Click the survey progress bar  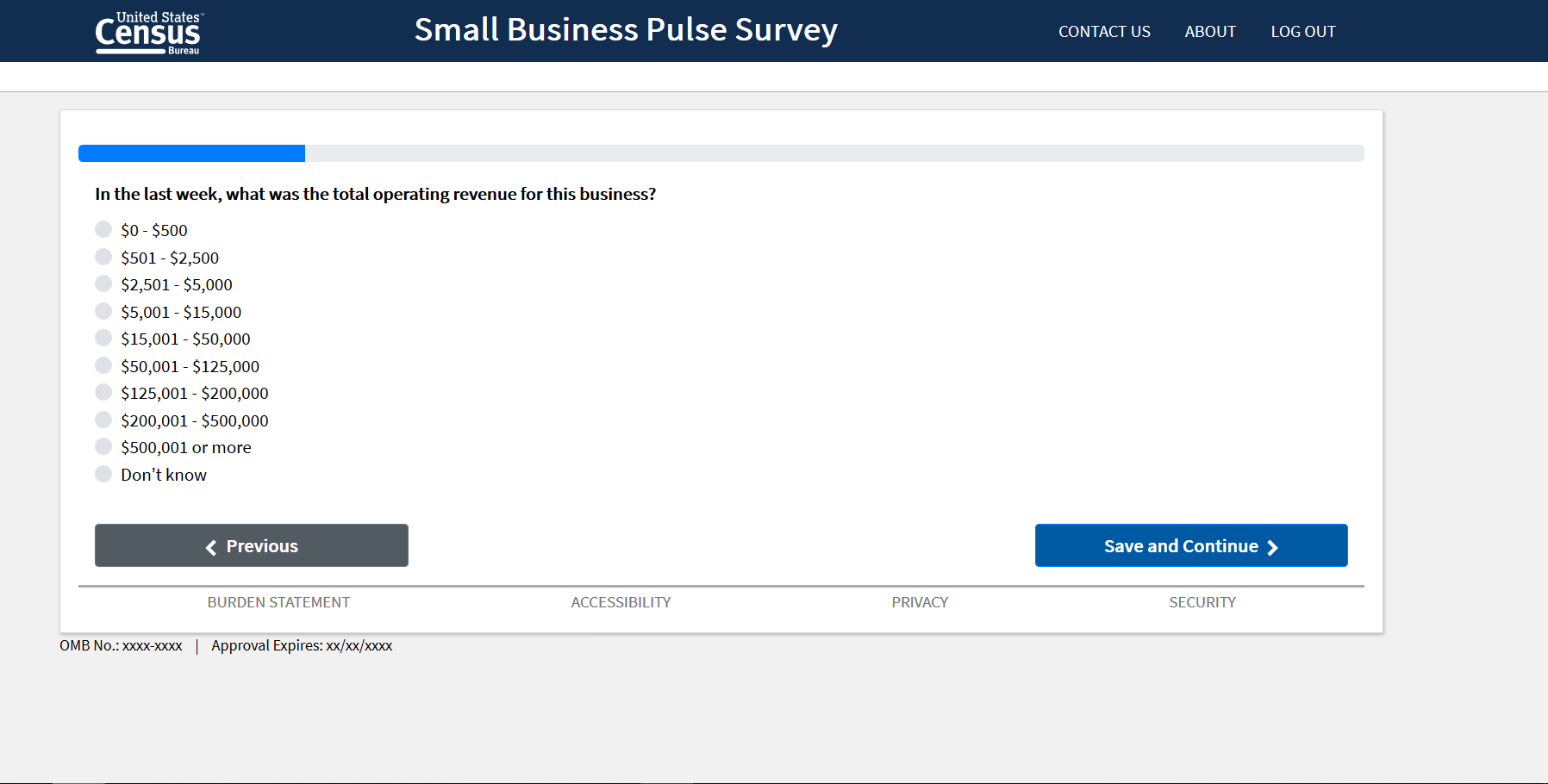[x=721, y=153]
